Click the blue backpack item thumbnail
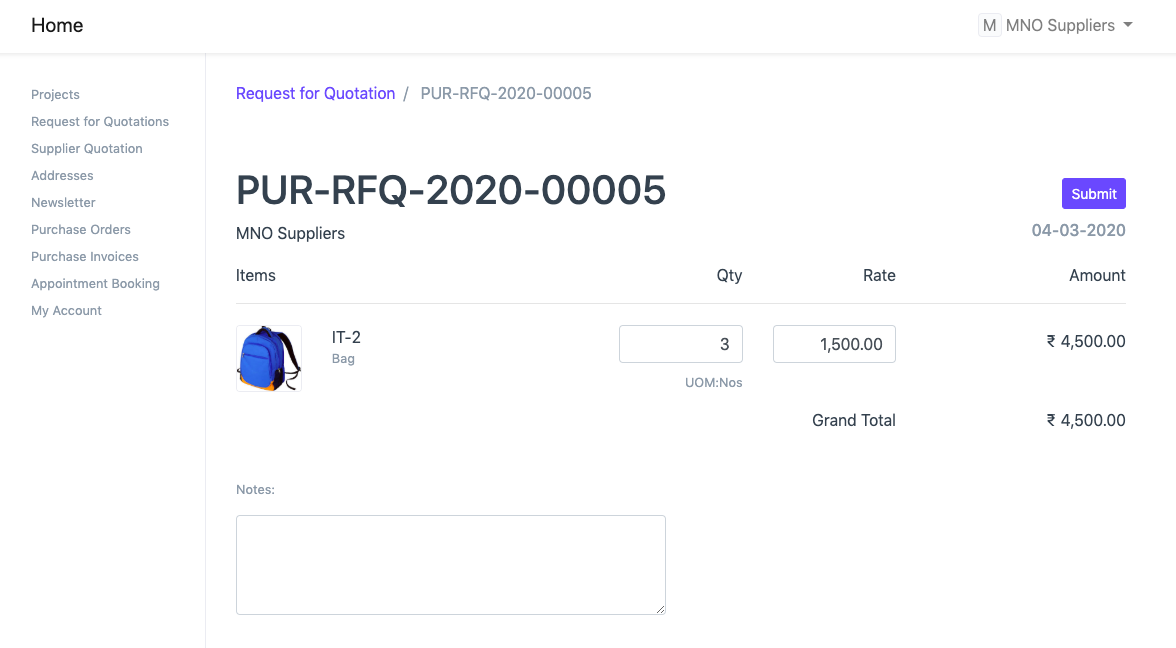1176x648 pixels. 268,358
